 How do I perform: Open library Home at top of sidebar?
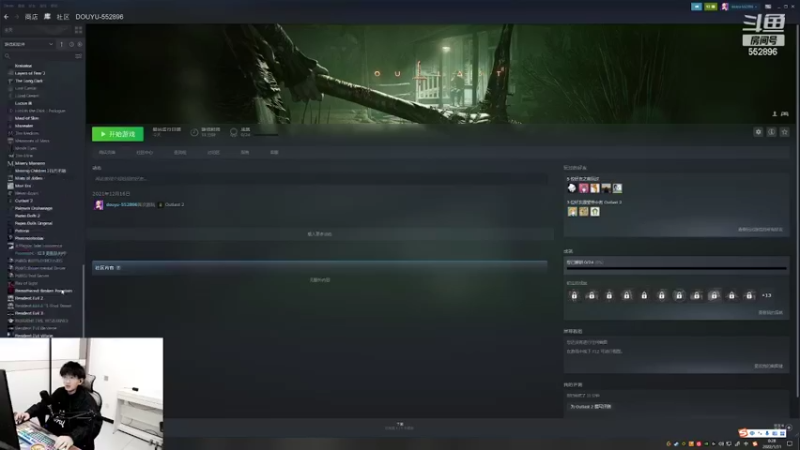[x=36, y=30]
